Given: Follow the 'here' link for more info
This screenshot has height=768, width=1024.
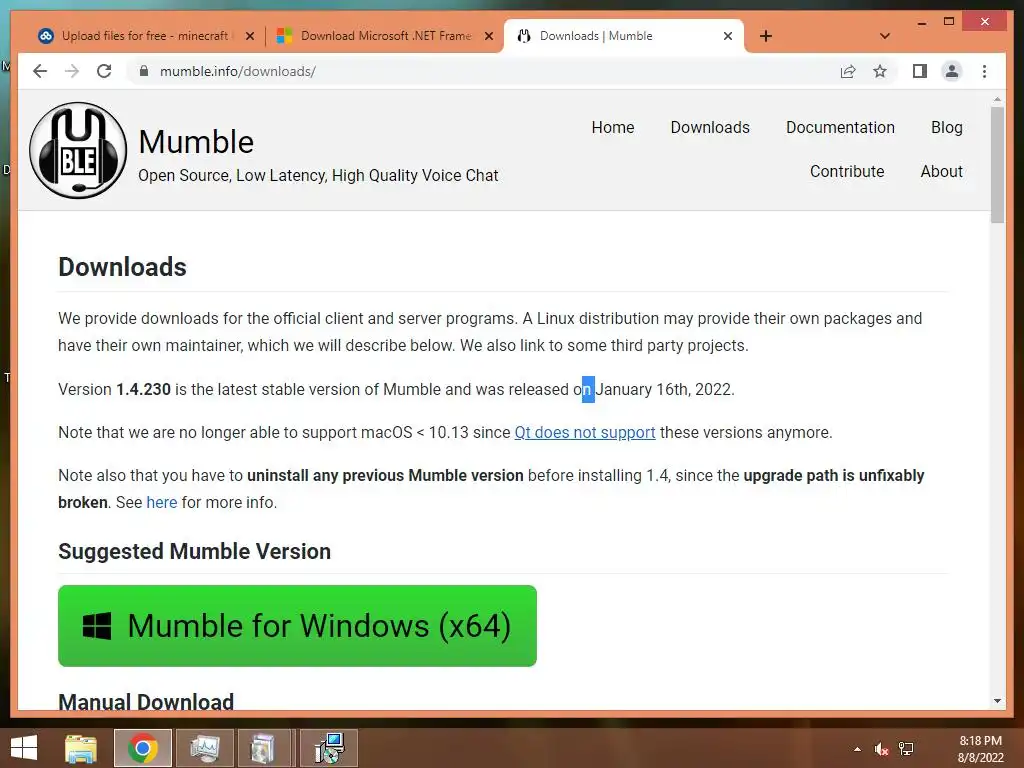Looking at the screenshot, I should click(x=161, y=502).
